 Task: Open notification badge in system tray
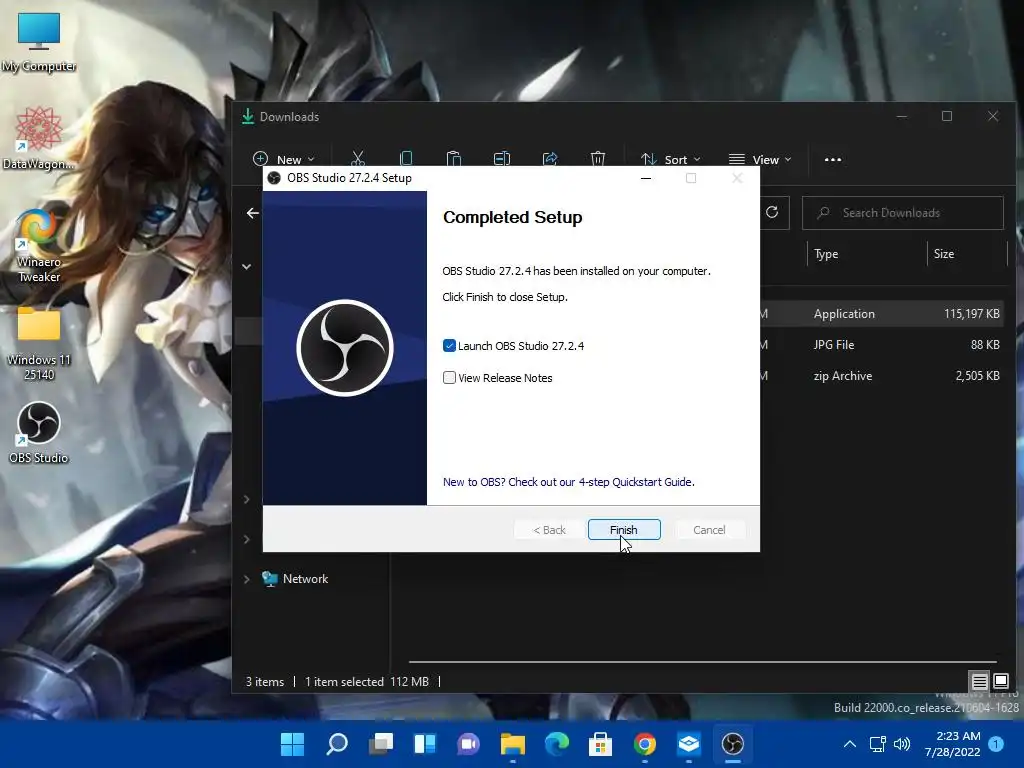pos(996,744)
